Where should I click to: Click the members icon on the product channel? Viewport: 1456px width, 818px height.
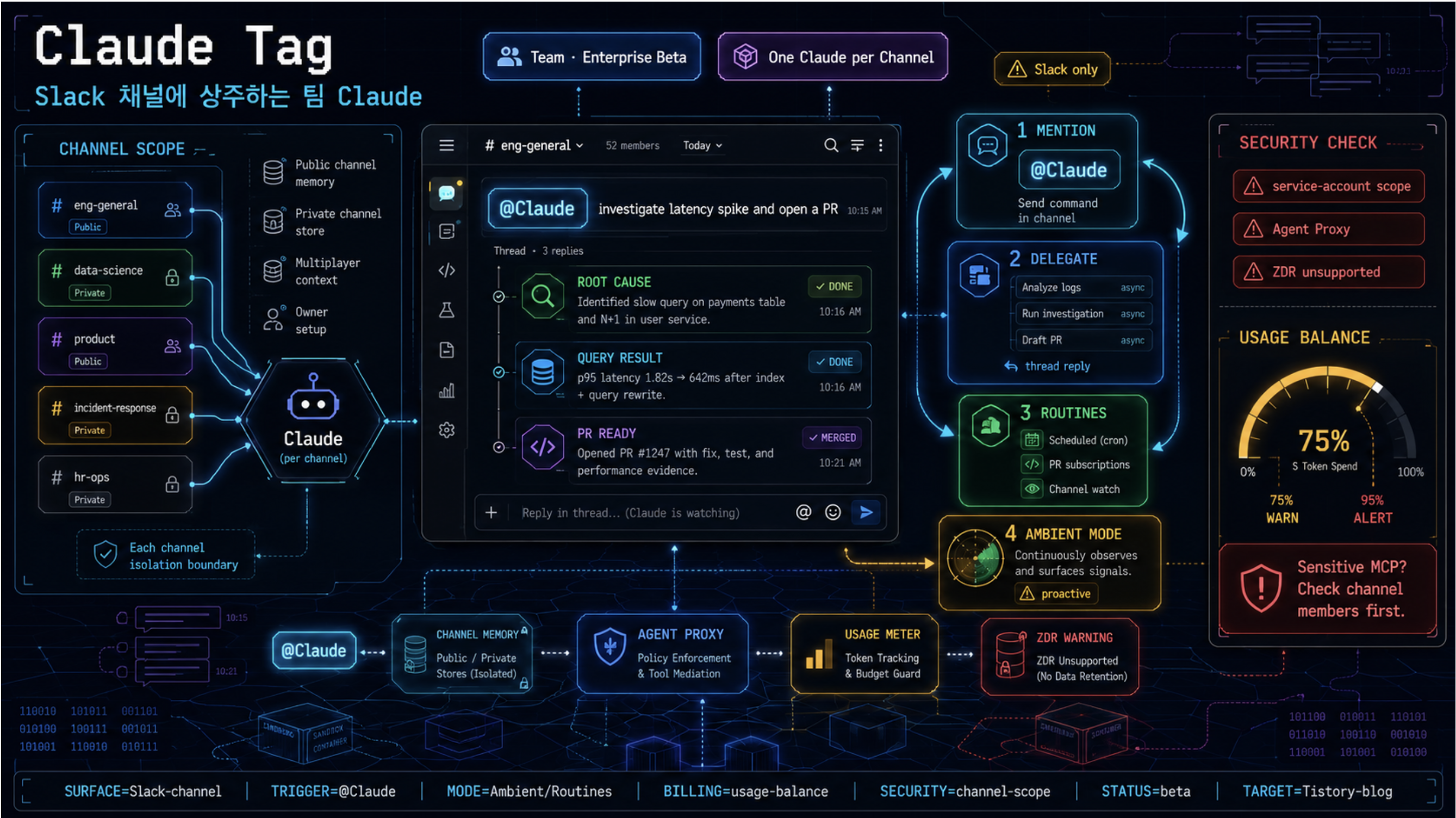172,346
